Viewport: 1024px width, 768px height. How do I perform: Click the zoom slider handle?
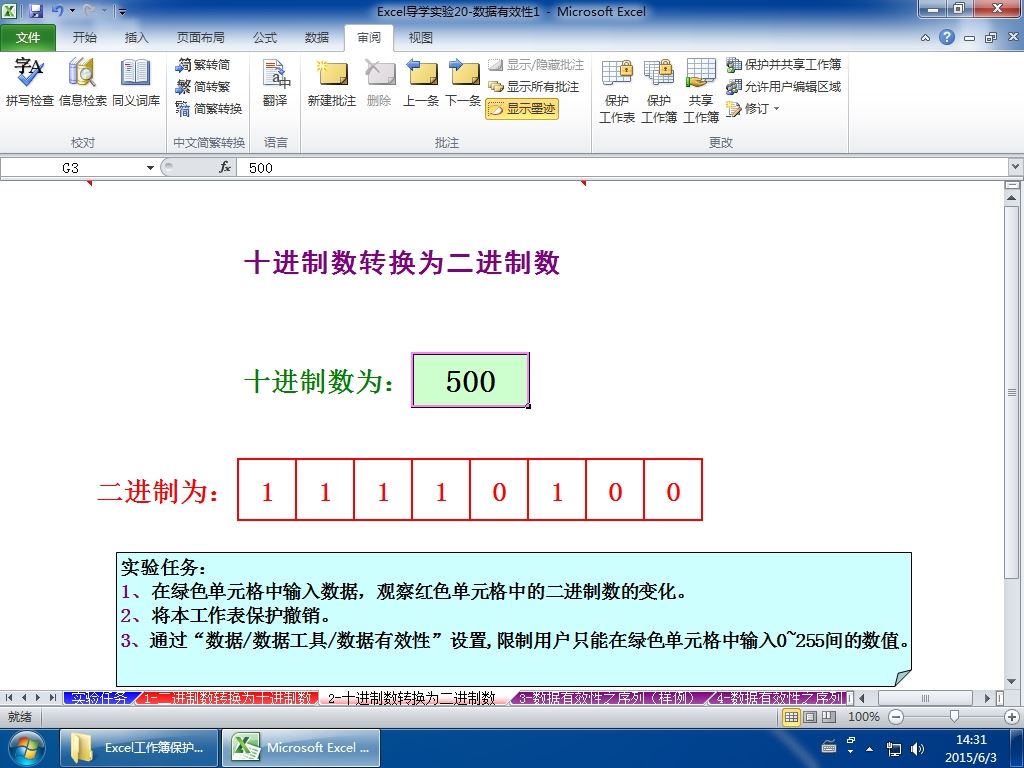pyautogui.click(x=954, y=717)
